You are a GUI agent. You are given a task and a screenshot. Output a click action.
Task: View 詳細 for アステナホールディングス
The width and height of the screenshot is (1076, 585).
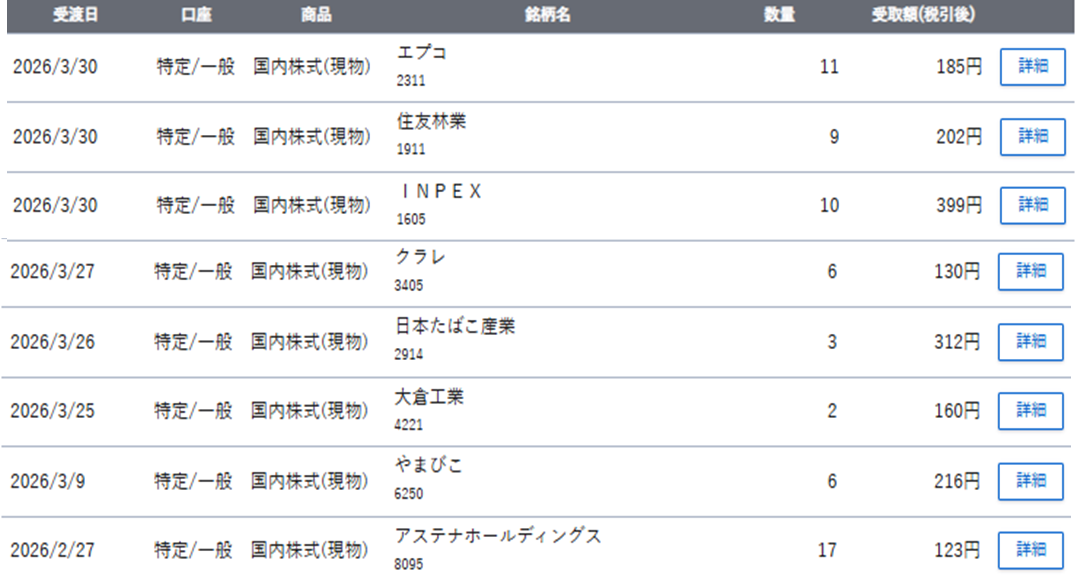(x=1031, y=549)
